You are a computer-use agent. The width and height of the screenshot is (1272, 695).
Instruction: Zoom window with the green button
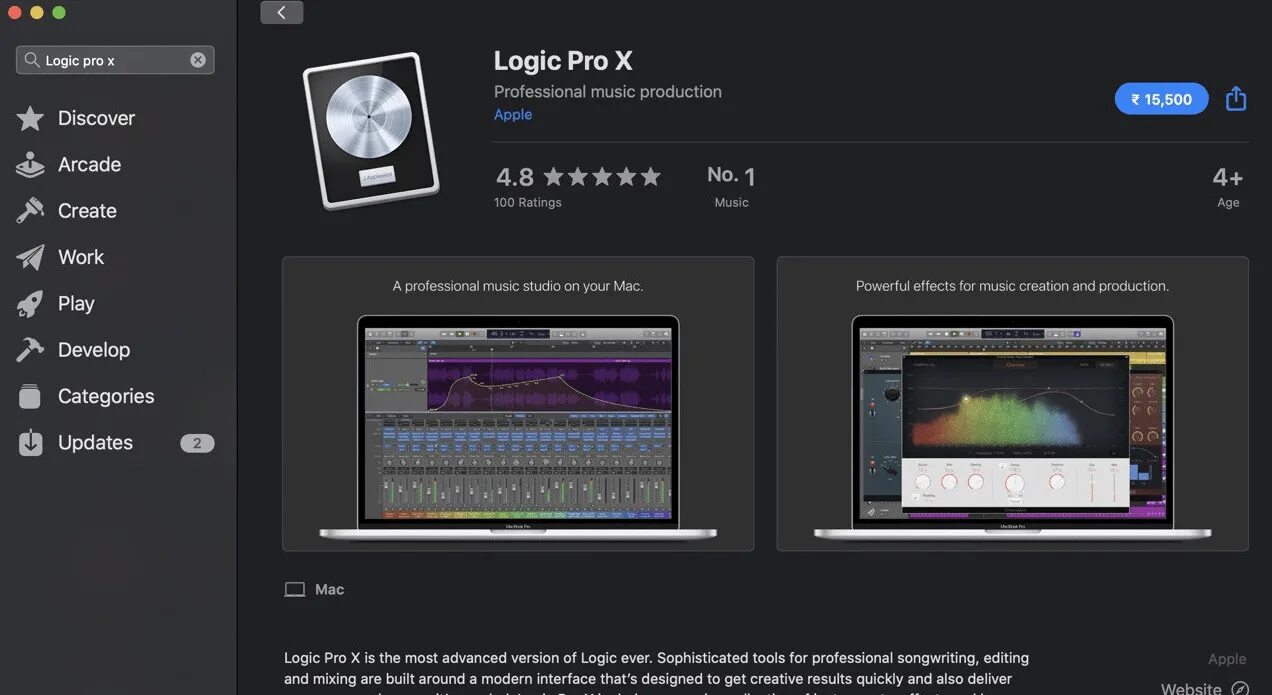pos(58,12)
